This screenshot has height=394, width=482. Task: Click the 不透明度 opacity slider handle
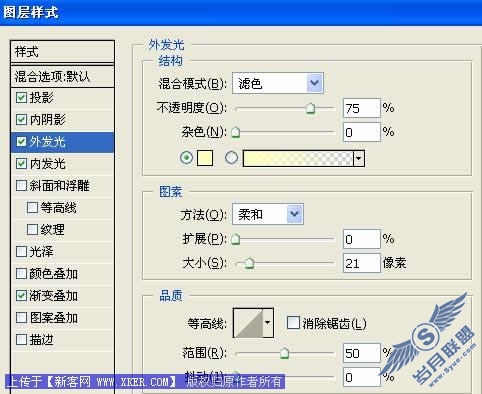(x=311, y=108)
